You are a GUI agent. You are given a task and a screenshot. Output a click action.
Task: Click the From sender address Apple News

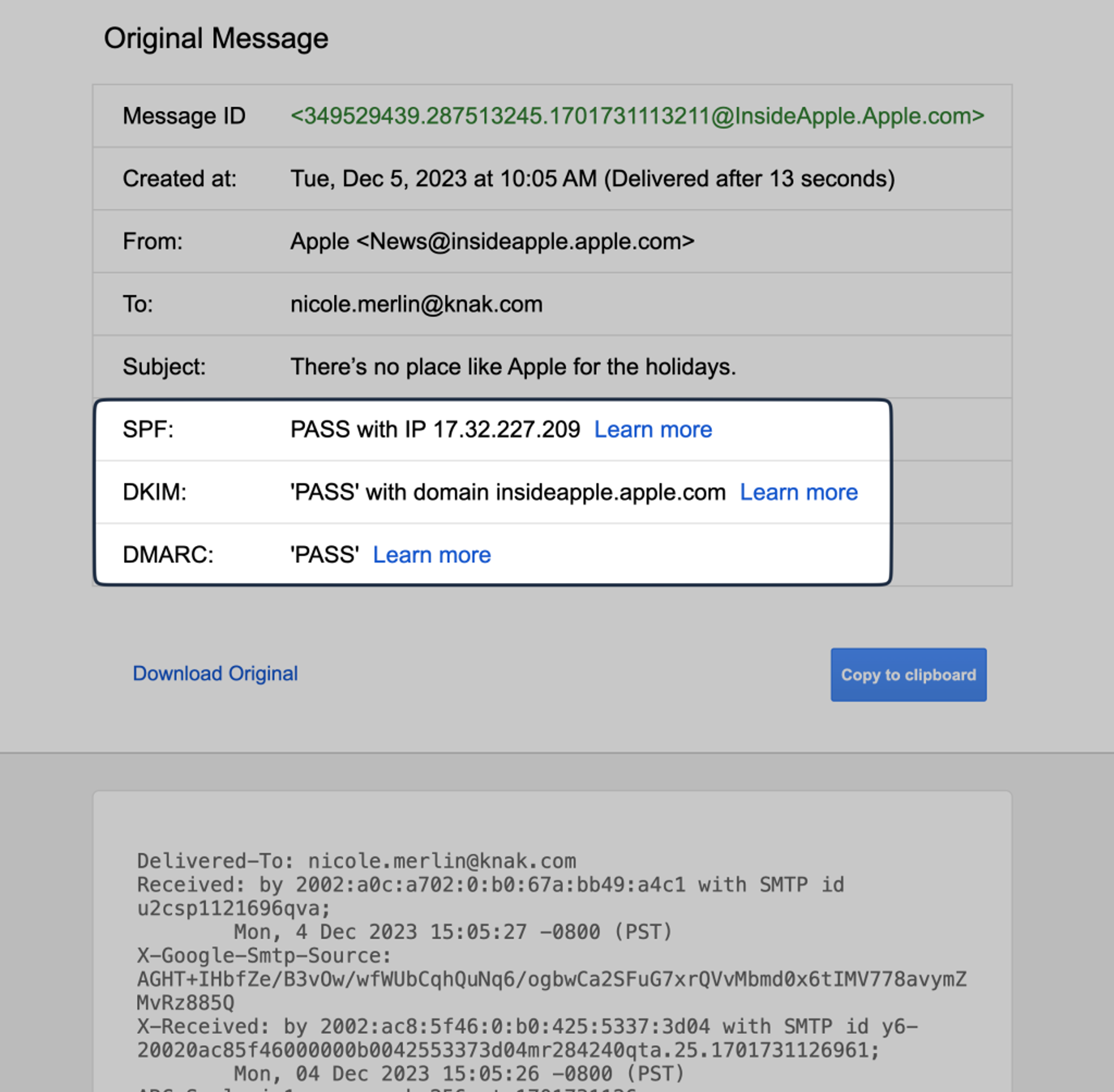pyautogui.click(x=492, y=241)
